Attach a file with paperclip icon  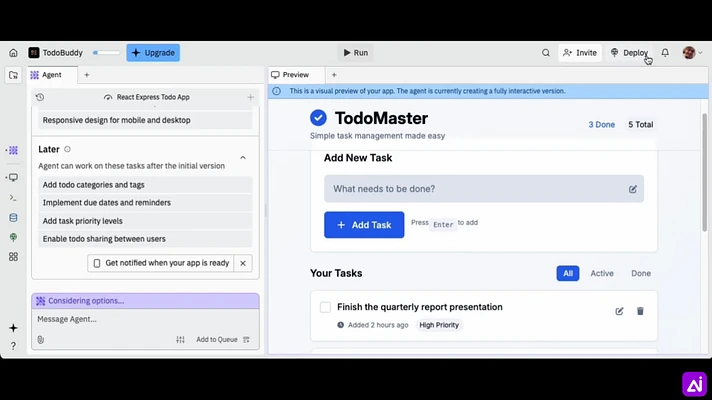coord(40,340)
